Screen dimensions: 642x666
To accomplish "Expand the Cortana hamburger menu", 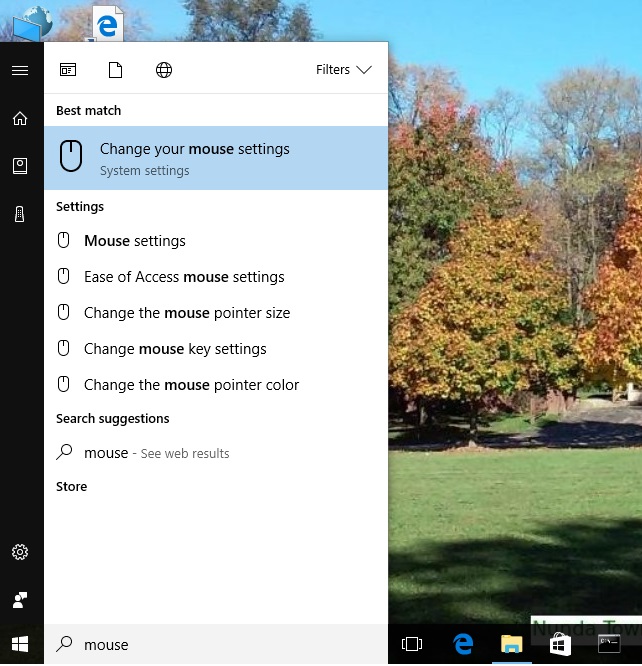I will (x=19, y=70).
